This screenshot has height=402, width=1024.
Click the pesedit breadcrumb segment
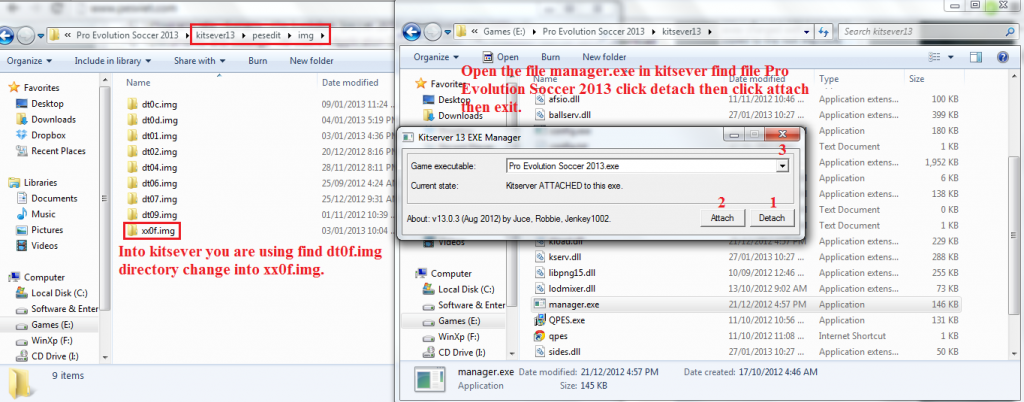click(266, 35)
